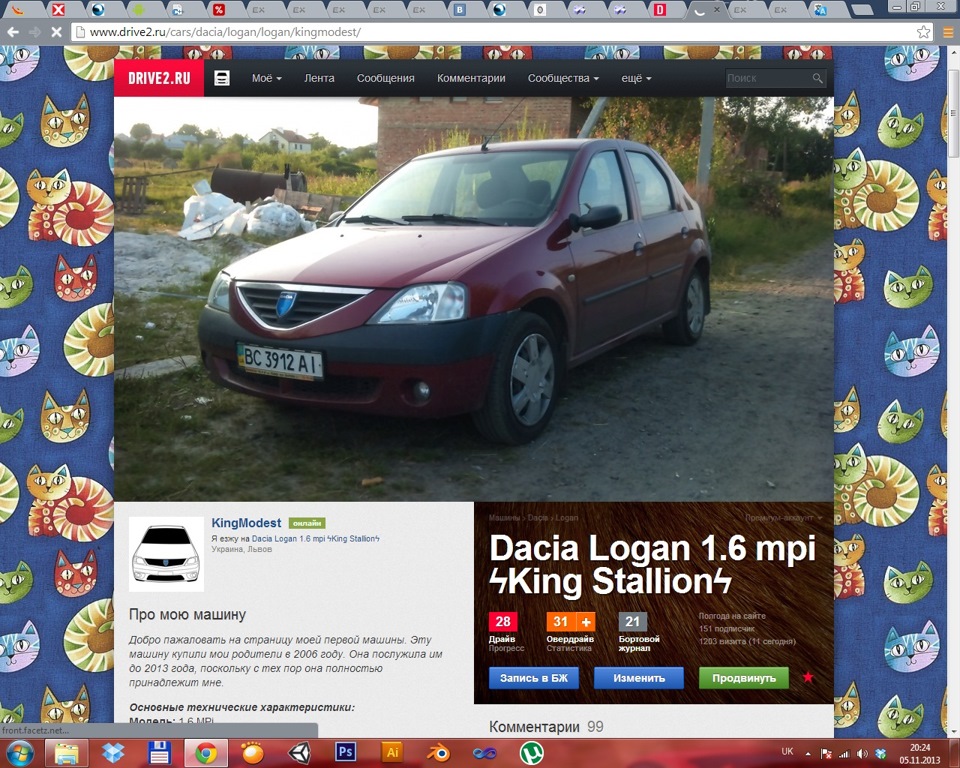
Task: Click the 'Про мою машину' heading
Action: coord(187,614)
